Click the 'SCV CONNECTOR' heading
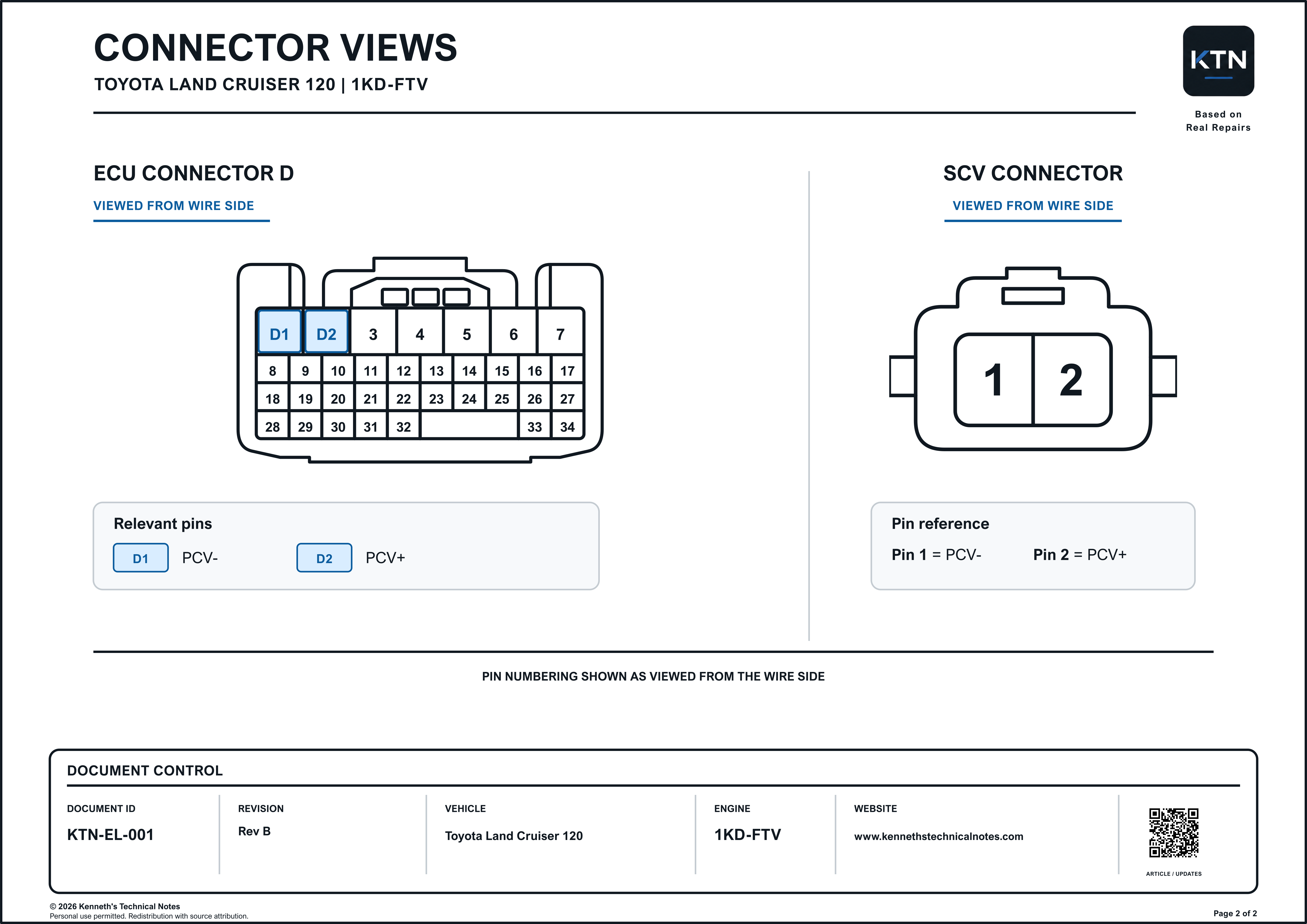This screenshot has height=924, width=1307. click(x=1033, y=174)
